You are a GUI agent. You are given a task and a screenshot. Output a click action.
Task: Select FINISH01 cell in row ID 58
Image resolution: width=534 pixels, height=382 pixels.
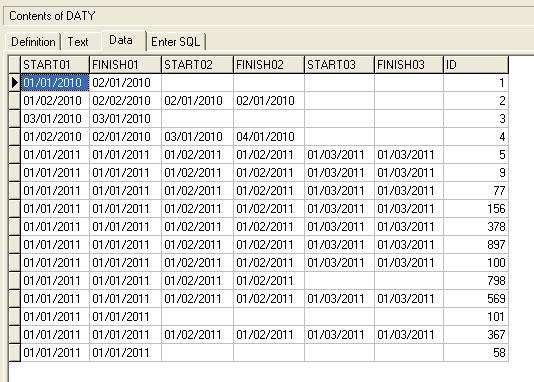tap(125, 353)
